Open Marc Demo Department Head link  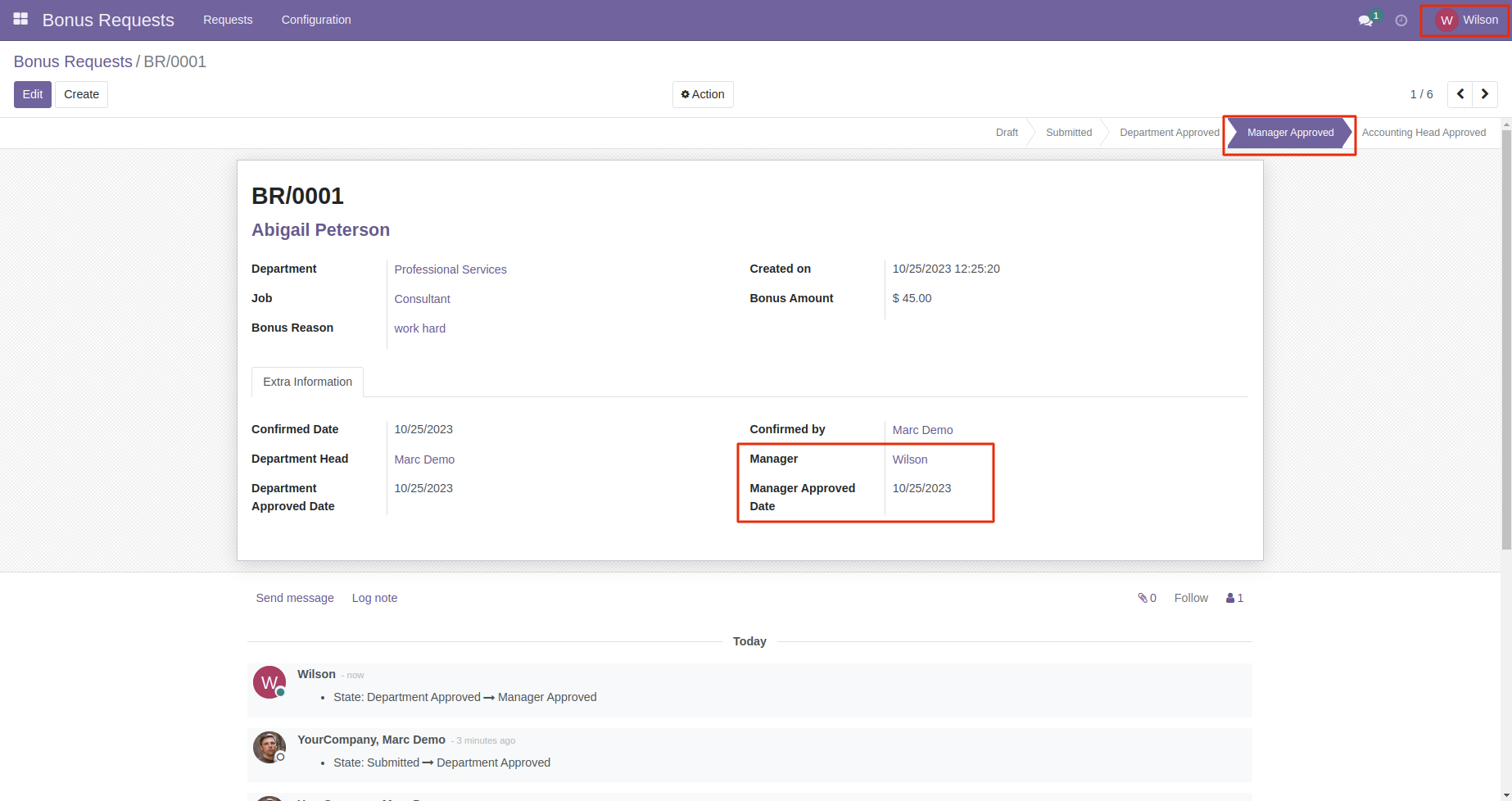point(424,459)
